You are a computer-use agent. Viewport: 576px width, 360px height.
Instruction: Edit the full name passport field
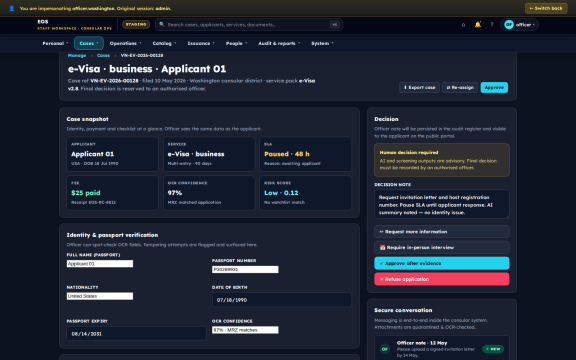pyautogui.click(x=100, y=264)
